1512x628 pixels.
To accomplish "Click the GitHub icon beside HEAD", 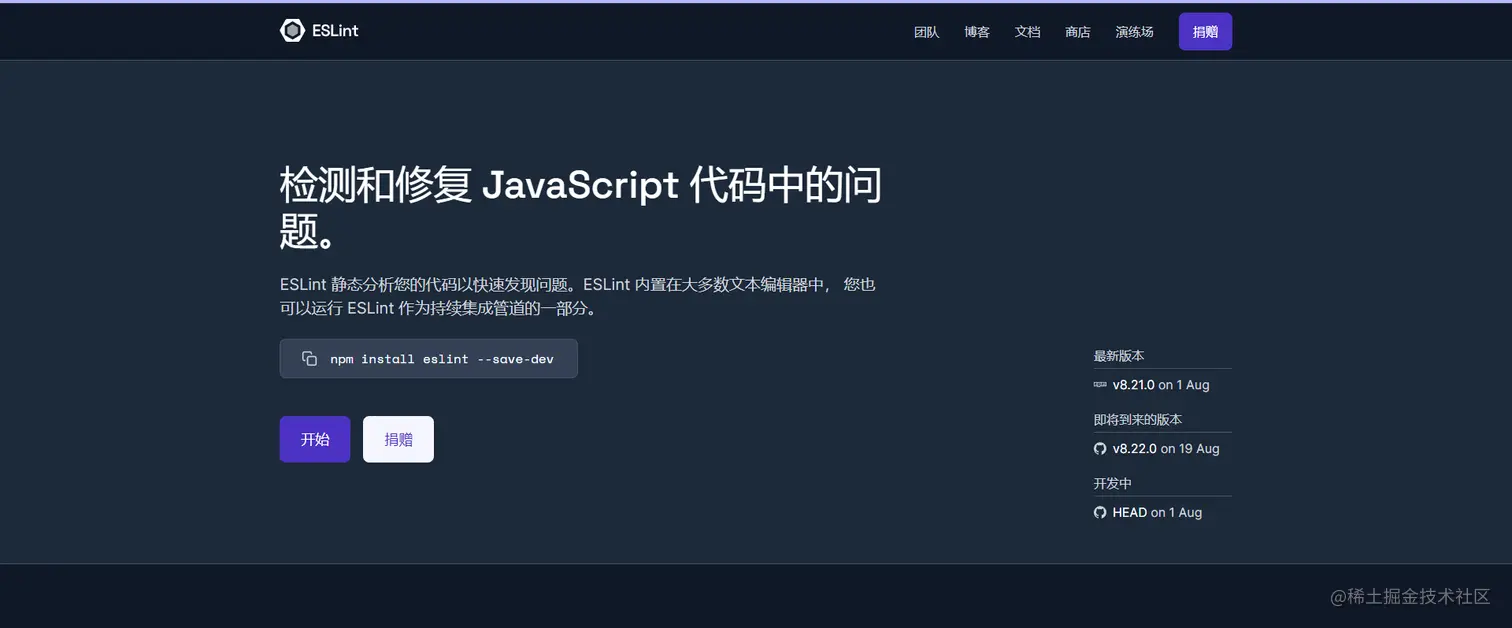I will tap(1100, 513).
